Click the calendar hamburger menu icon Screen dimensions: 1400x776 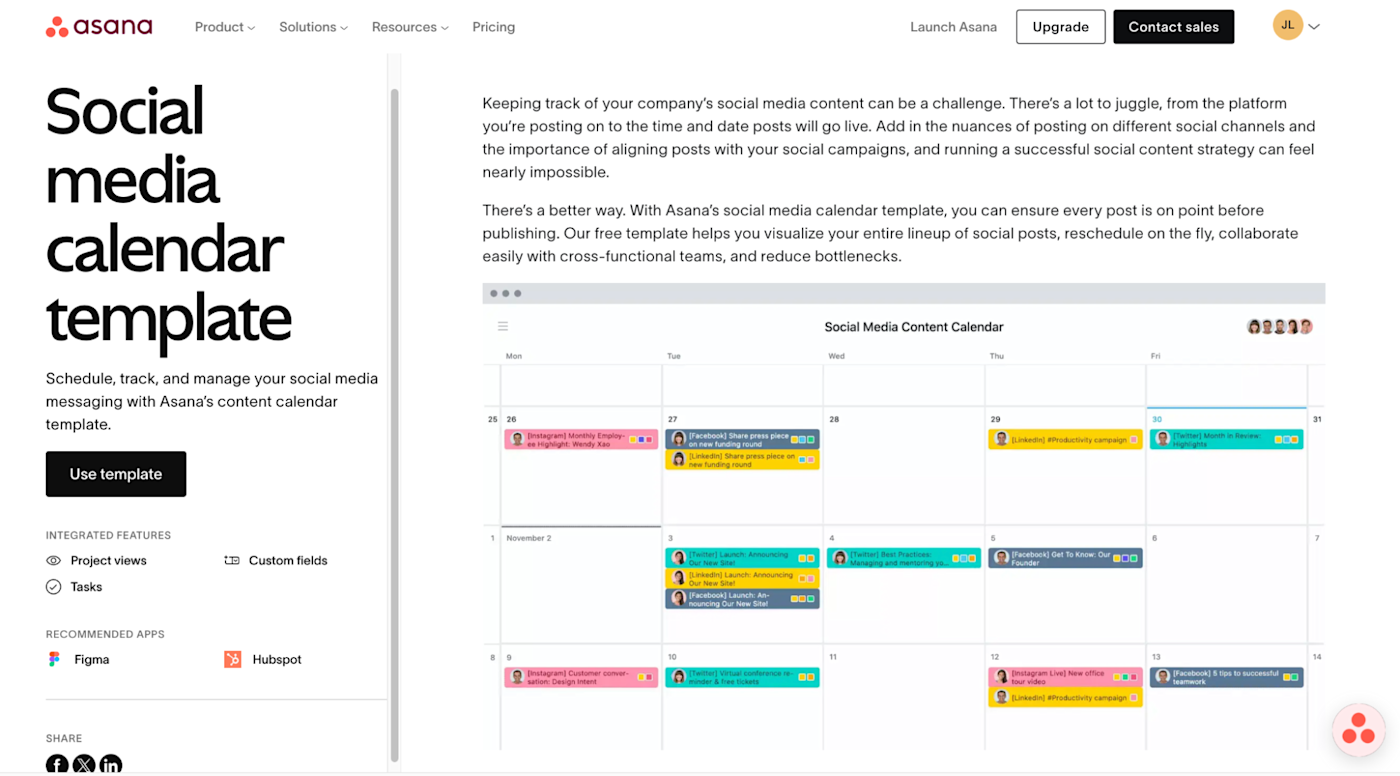(503, 326)
